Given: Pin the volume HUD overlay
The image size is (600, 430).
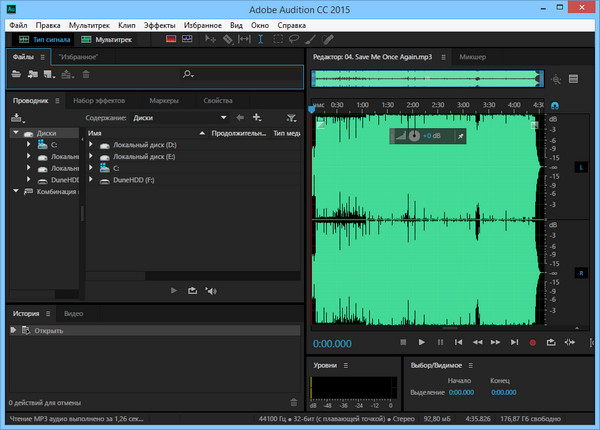Looking at the screenshot, I should (459, 135).
